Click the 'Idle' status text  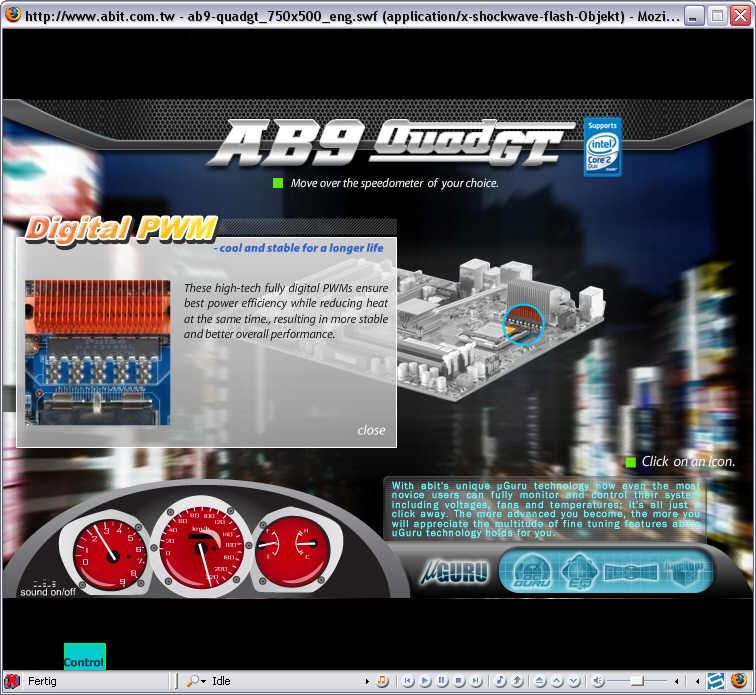pyautogui.click(x=221, y=681)
